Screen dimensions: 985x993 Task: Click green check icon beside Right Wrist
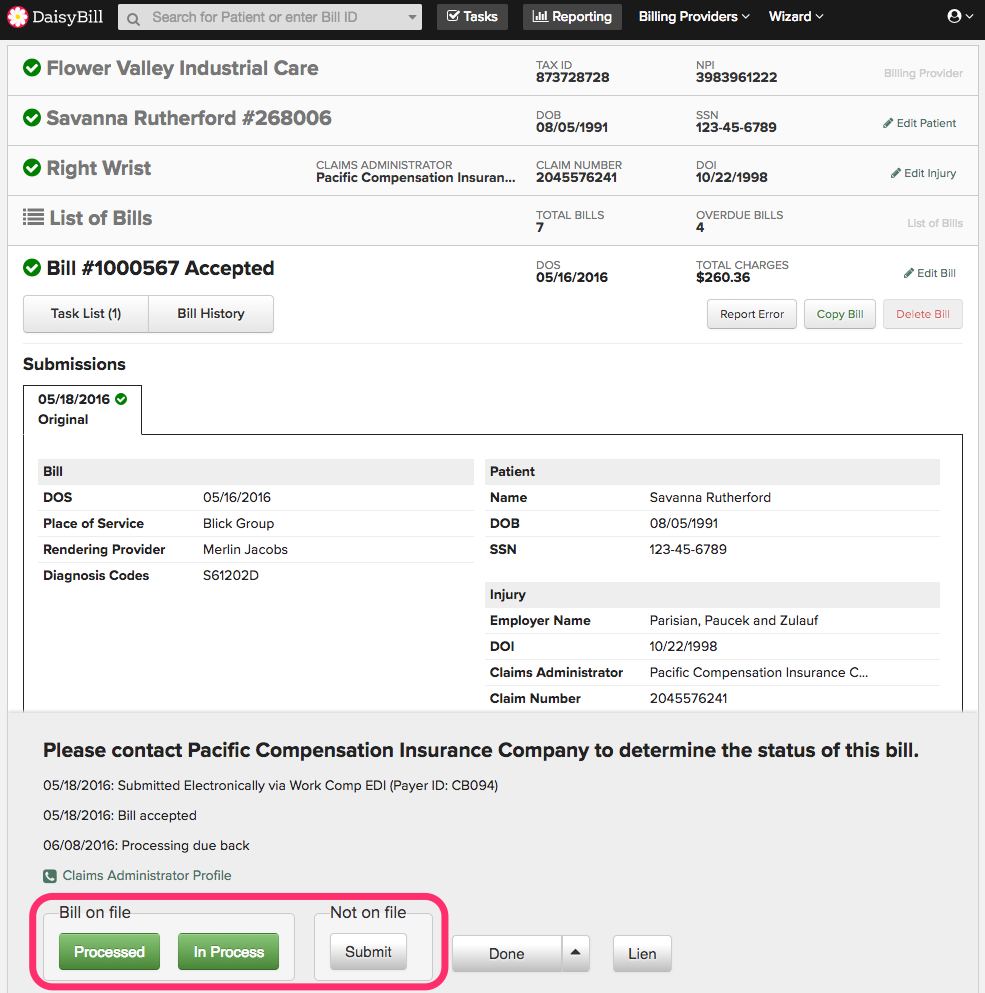tap(32, 168)
